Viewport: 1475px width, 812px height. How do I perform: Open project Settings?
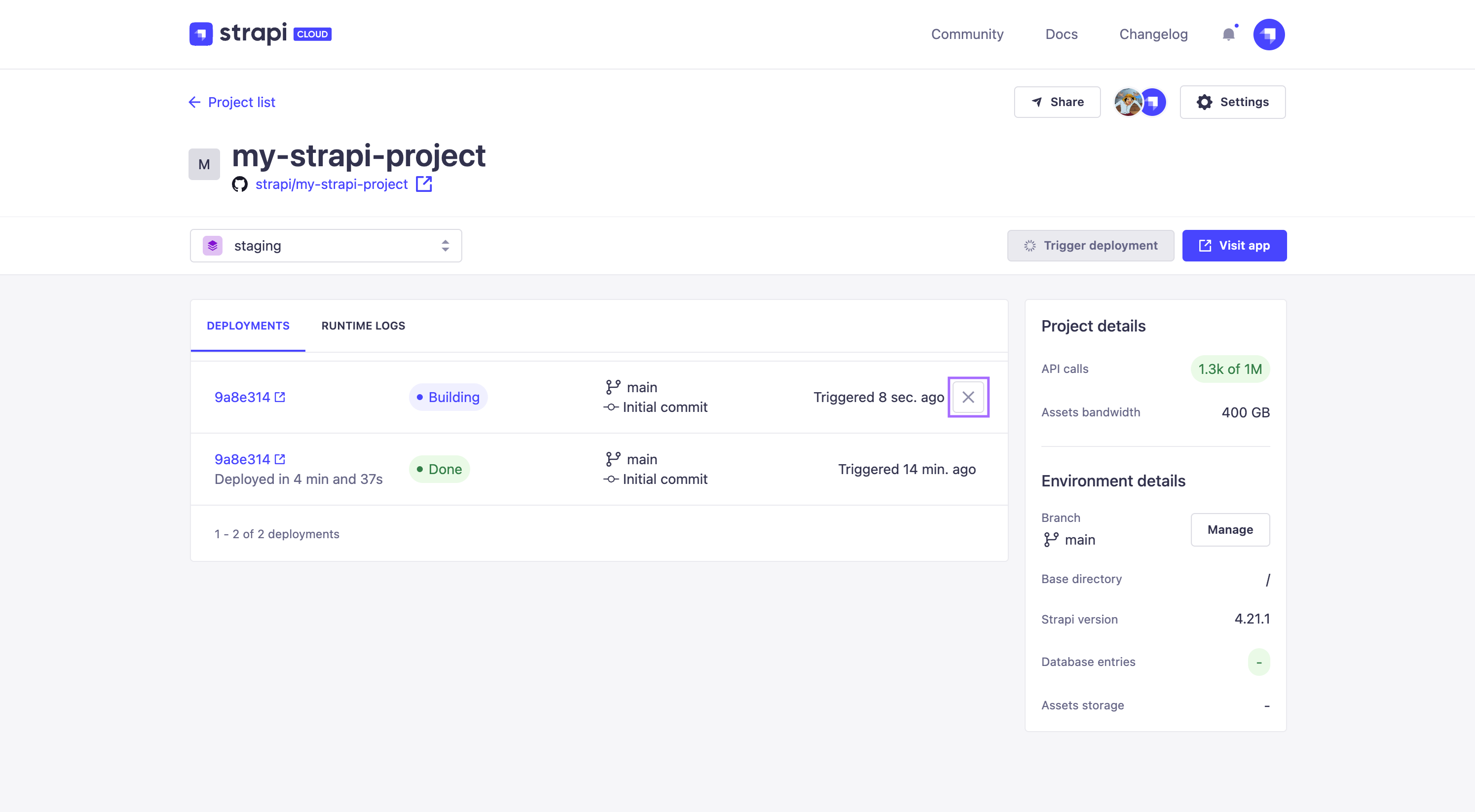1232,102
